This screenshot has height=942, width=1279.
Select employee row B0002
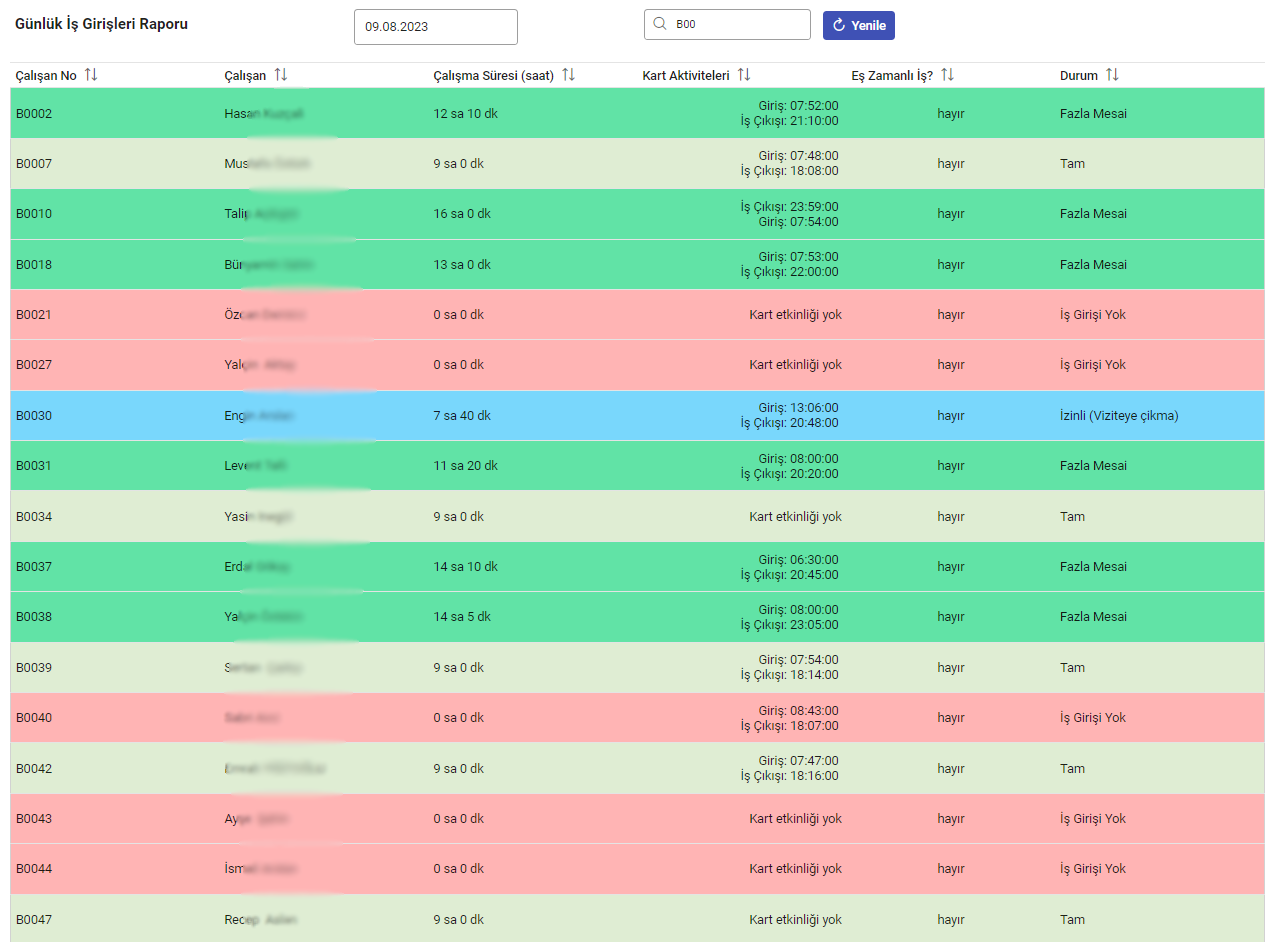[34, 114]
